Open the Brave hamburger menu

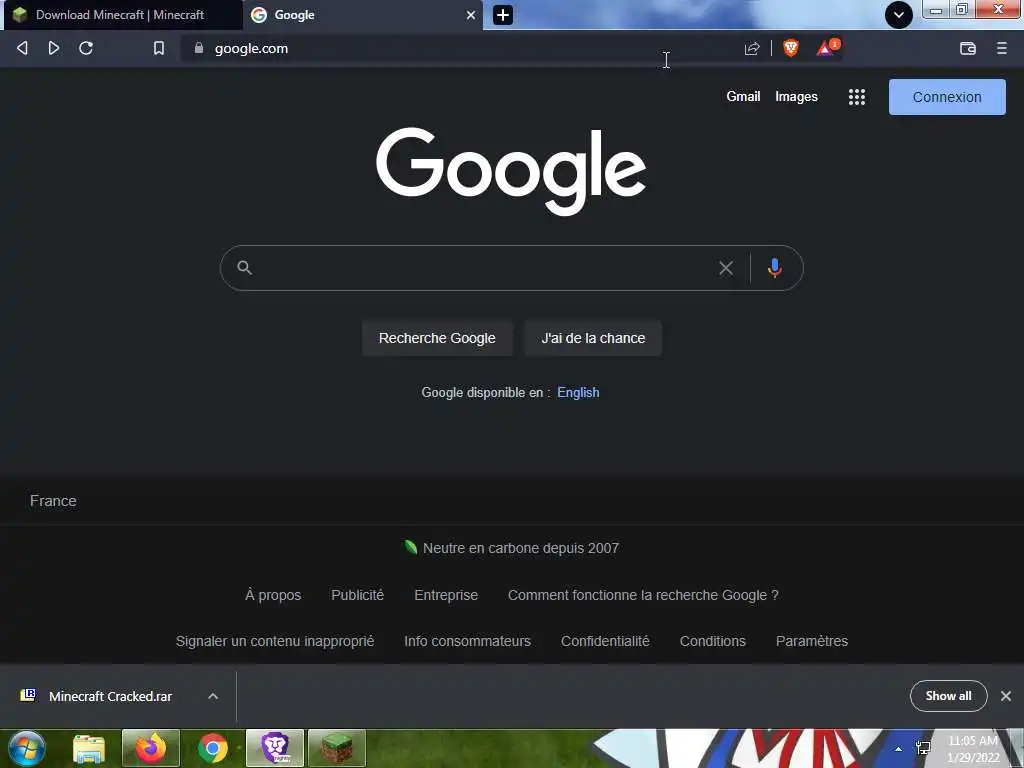(1001, 48)
